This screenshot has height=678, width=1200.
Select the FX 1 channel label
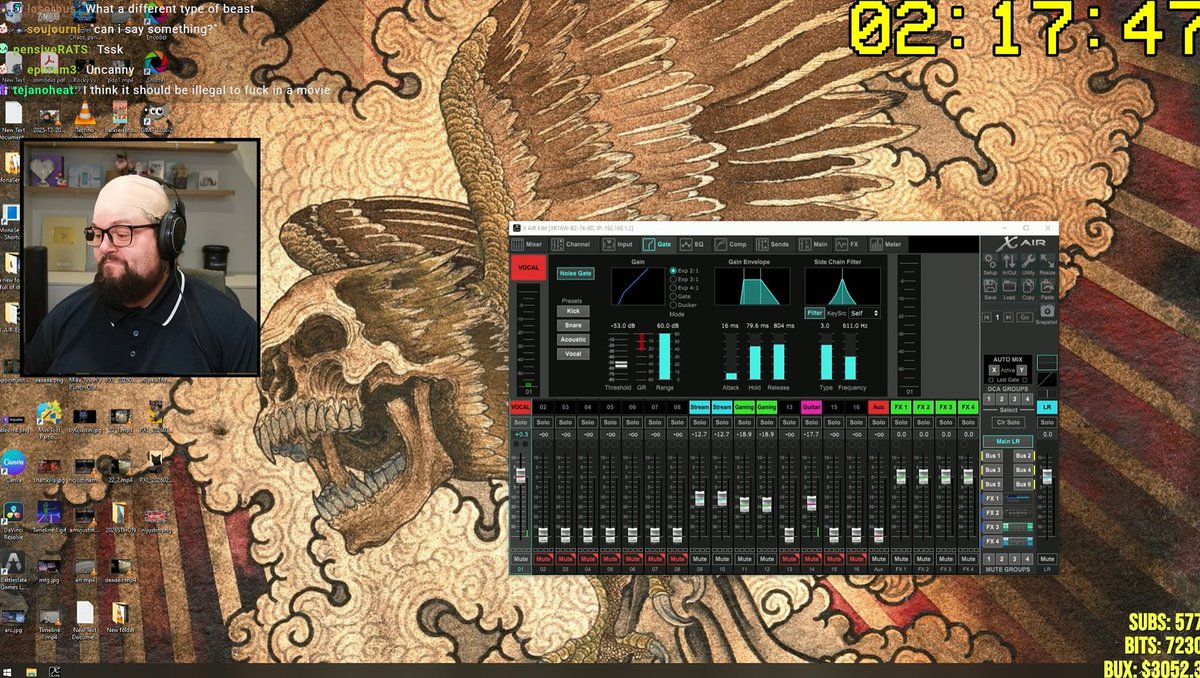coord(901,407)
